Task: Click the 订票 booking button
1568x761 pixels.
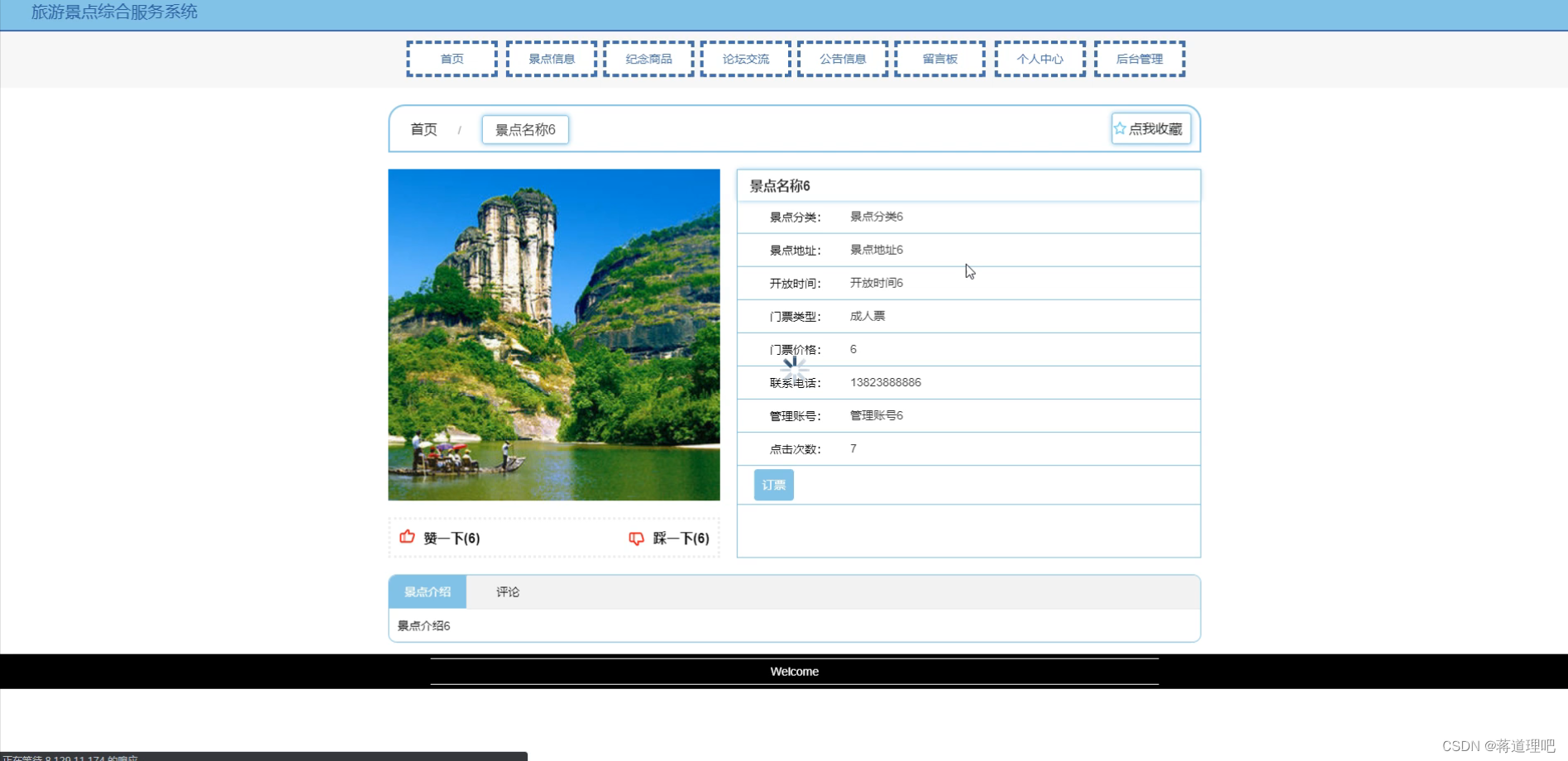Action: 772,485
